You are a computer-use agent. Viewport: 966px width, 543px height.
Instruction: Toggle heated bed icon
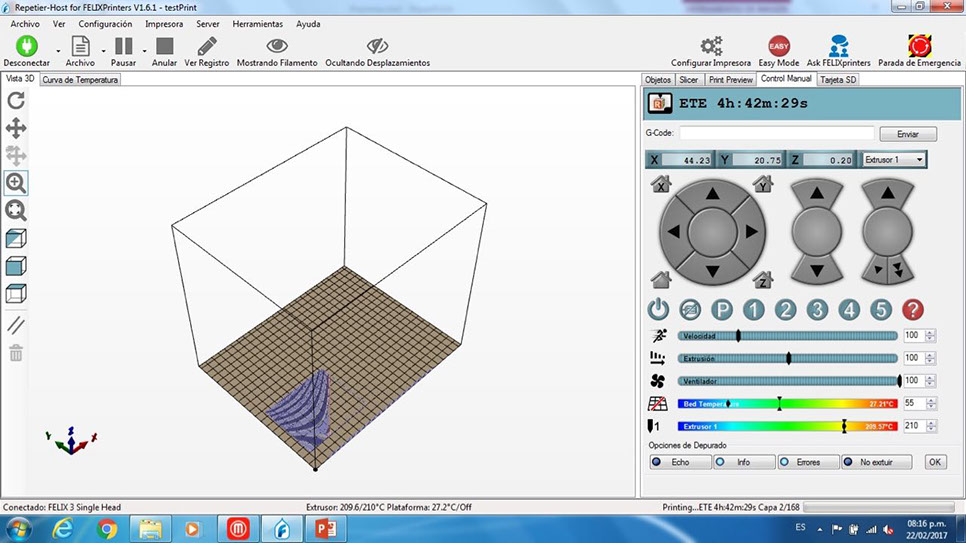(x=657, y=404)
